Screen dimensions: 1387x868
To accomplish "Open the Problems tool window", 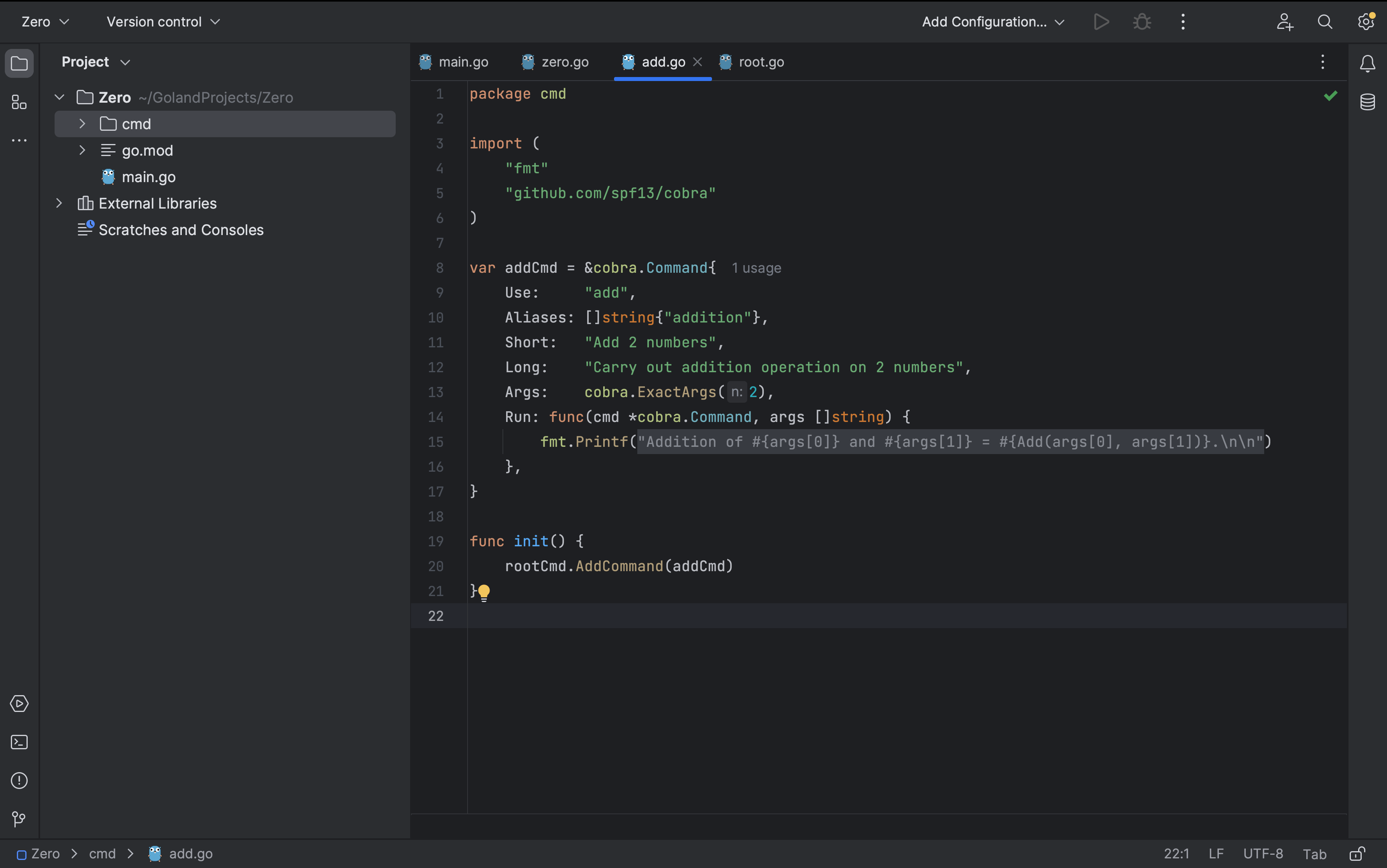I will tap(19, 780).
